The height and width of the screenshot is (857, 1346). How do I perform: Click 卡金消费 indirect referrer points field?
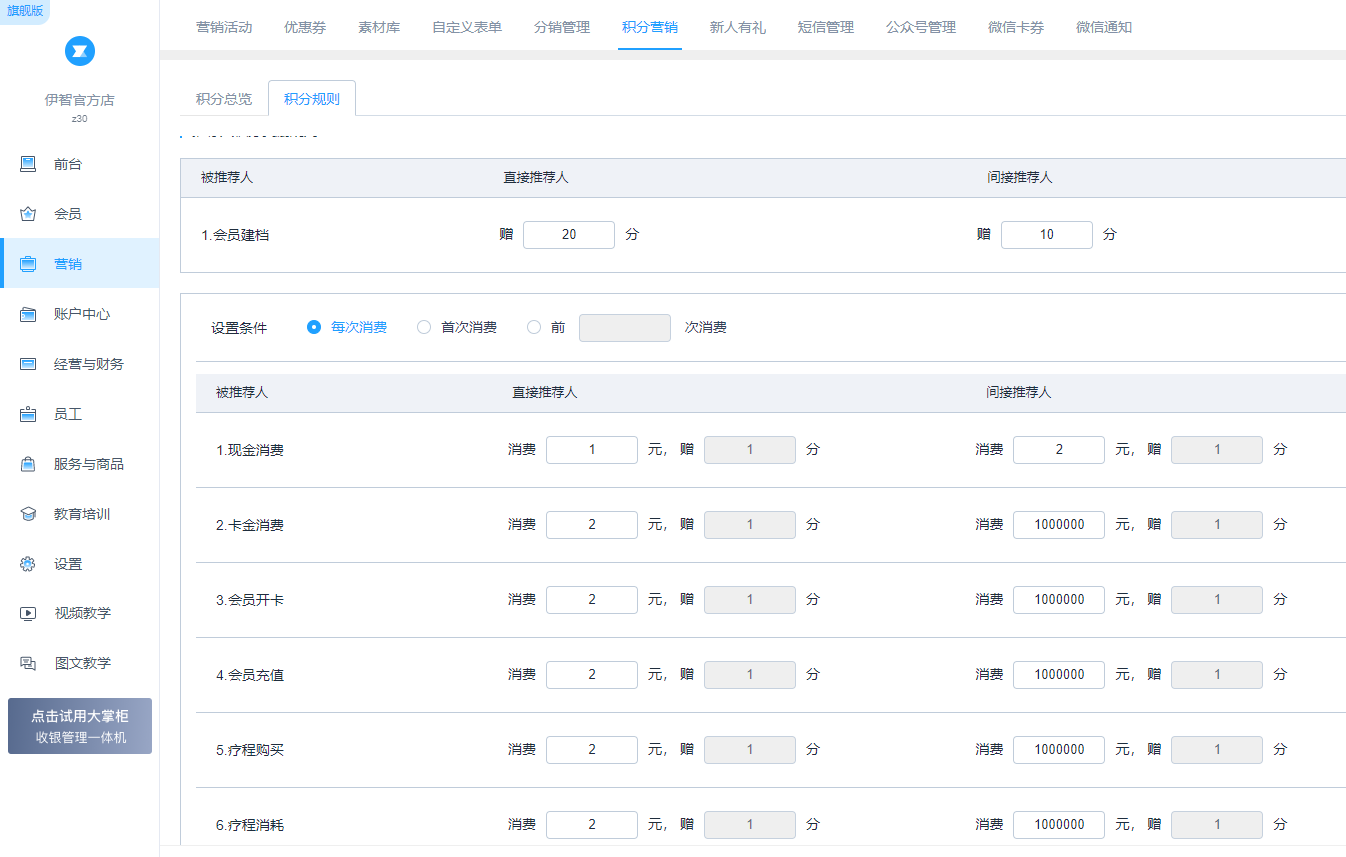[1217, 525]
